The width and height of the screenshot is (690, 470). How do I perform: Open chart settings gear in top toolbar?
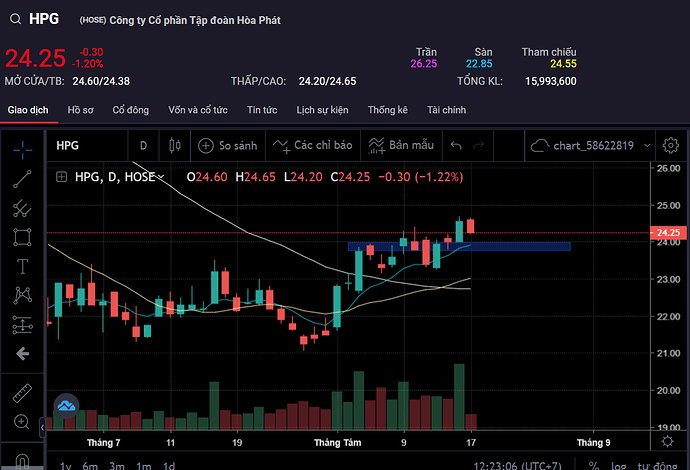tap(671, 145)
